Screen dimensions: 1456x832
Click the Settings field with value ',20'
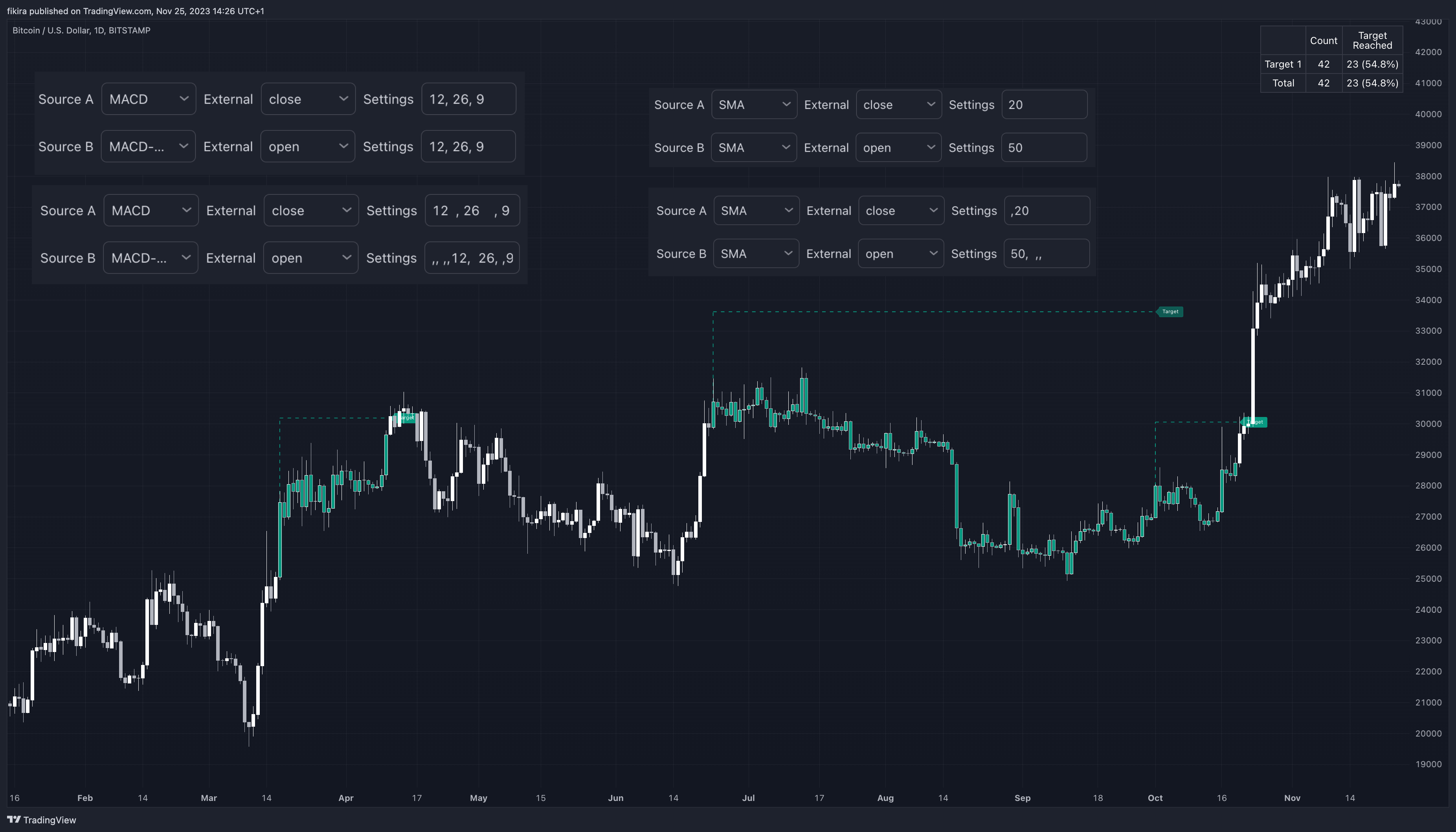(1047, 210)
